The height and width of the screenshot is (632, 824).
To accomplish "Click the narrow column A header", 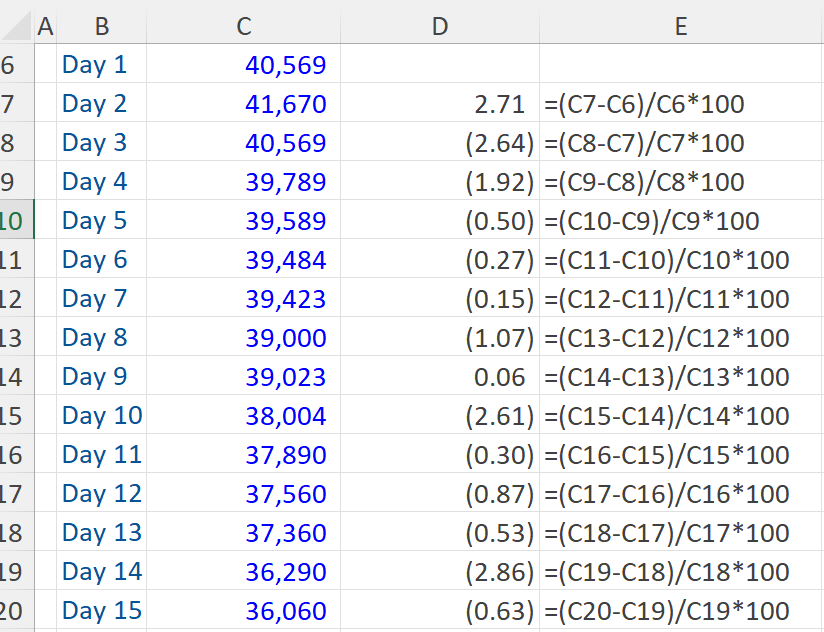I will (x=45, y=27).
